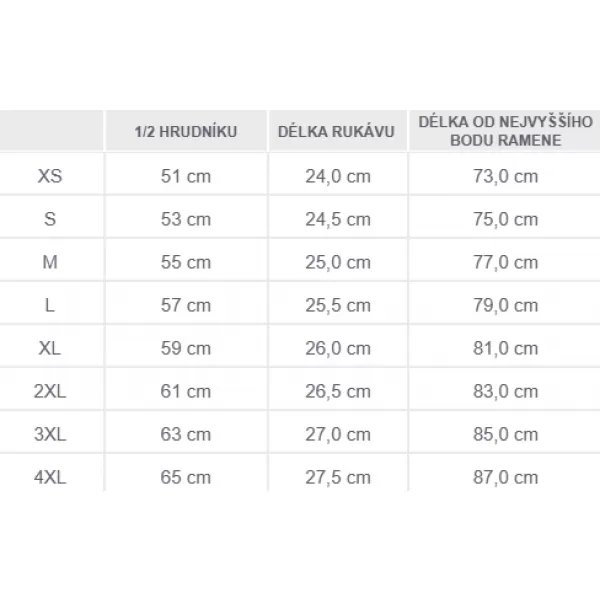The image size is (600, 600).
Task: Click the 1/2 HRUDNÍKU column header
Action: pyautogui.click(x=186, y=132)
